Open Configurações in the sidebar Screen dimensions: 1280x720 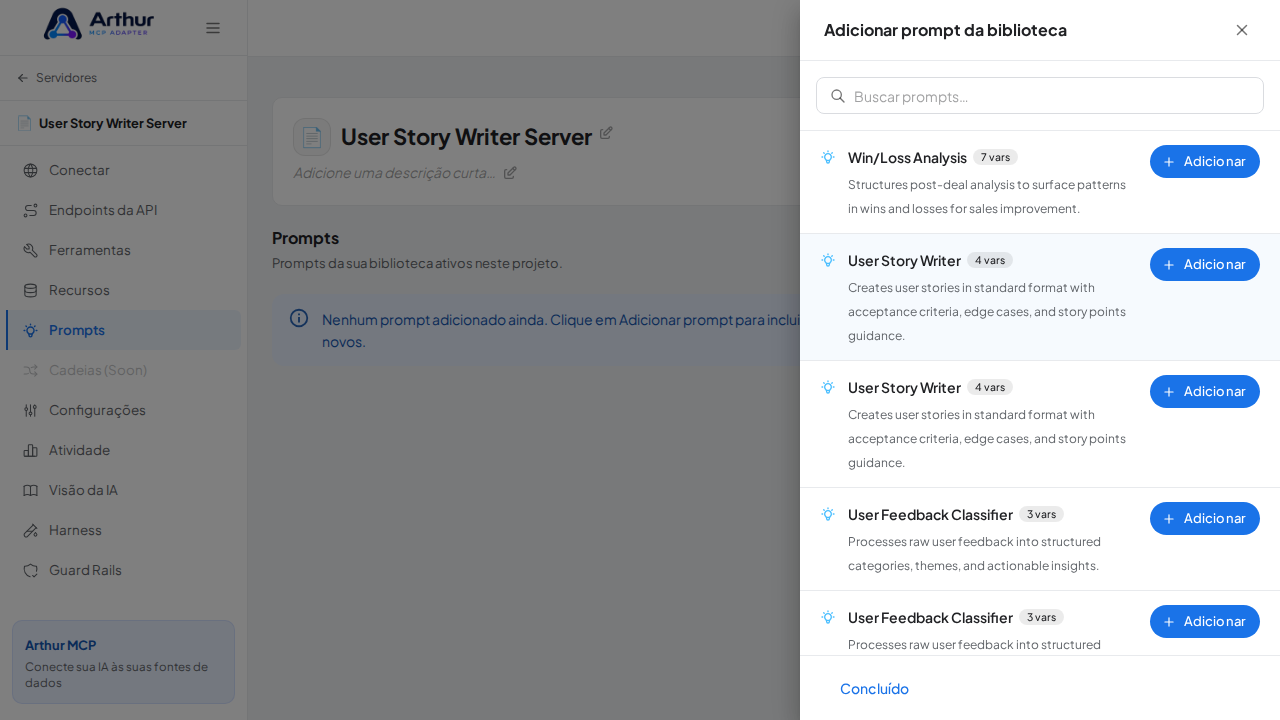pos(123,410)
